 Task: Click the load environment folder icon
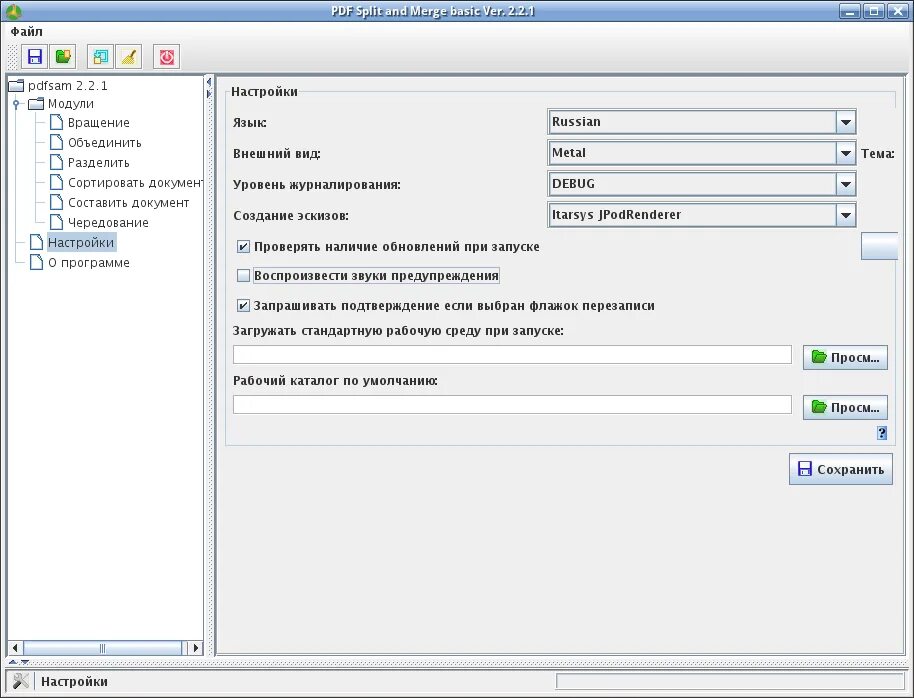click(63, 57)
